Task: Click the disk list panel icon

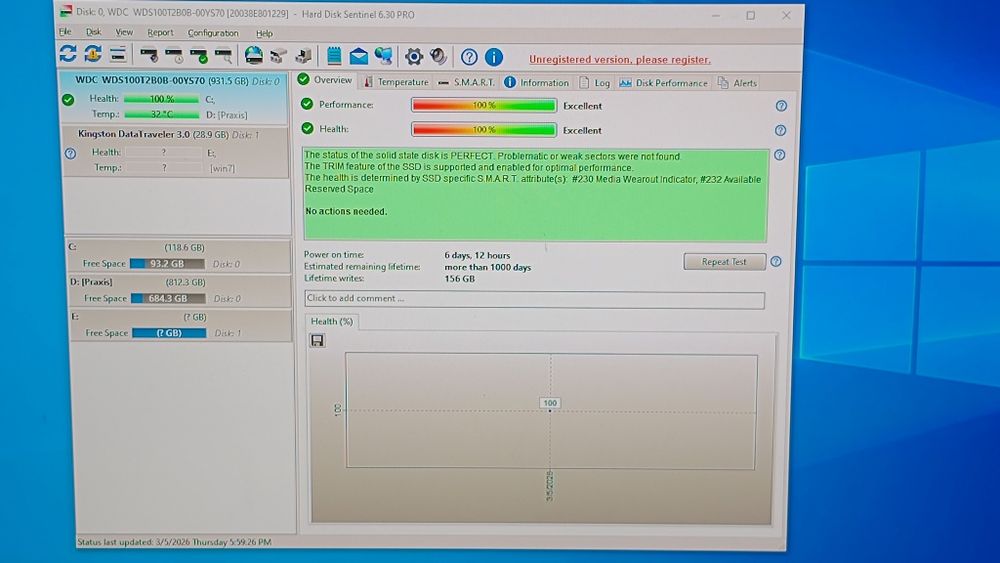Action: [118, 55]
